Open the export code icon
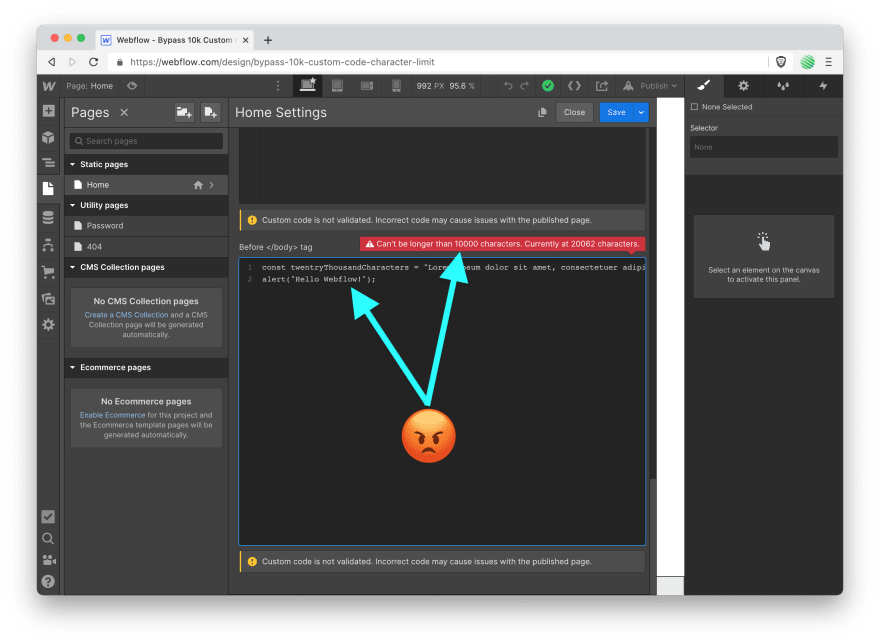The height and width of the screenshot is (644, 880). pyautogui.click(x=574, y=86)
